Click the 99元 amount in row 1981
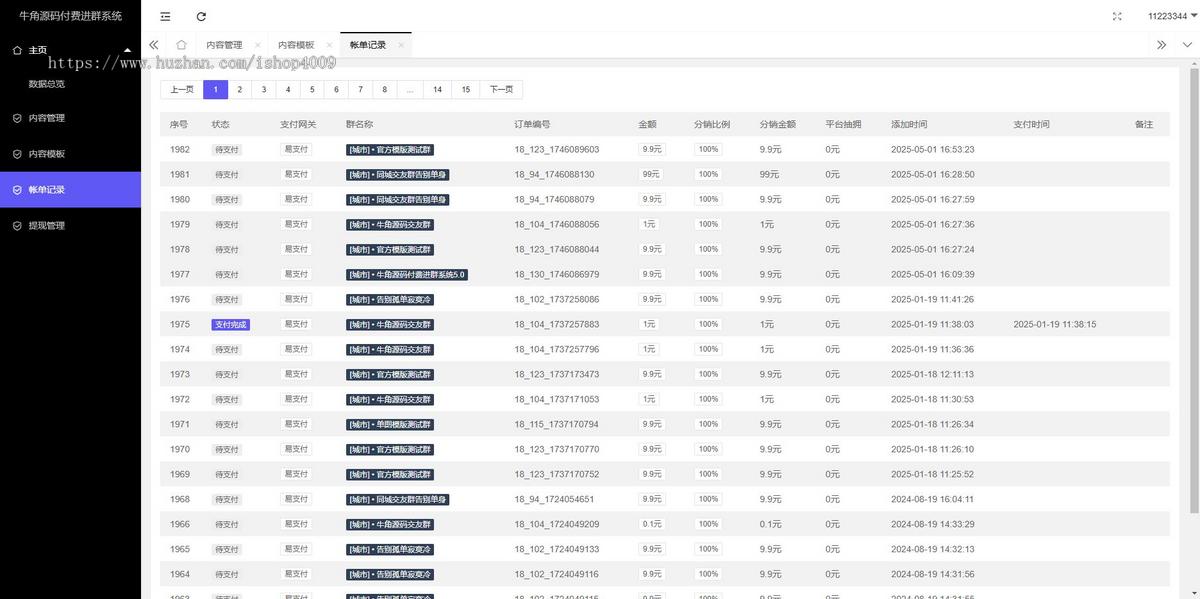Screen dimensions: 1200x599 [x=651, y=175]
